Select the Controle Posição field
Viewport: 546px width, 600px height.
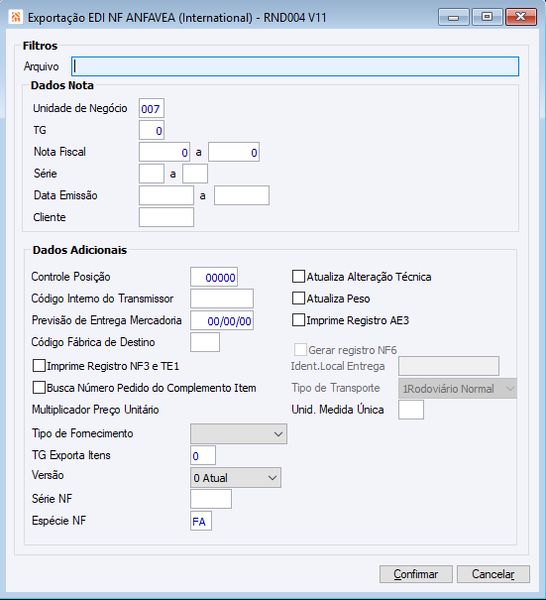tap(214, 277)
